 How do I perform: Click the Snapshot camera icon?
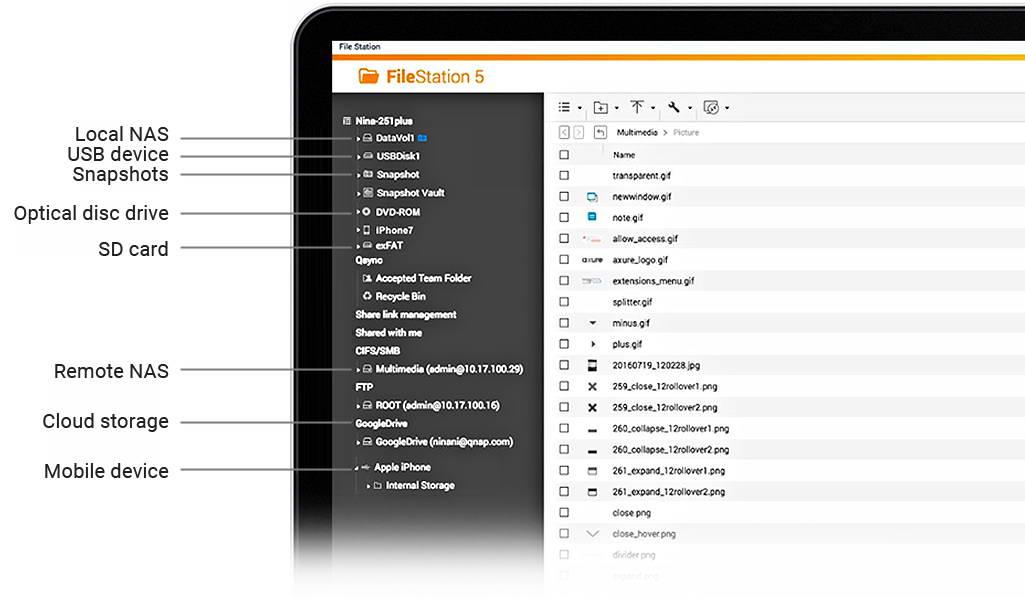[368, 174]
